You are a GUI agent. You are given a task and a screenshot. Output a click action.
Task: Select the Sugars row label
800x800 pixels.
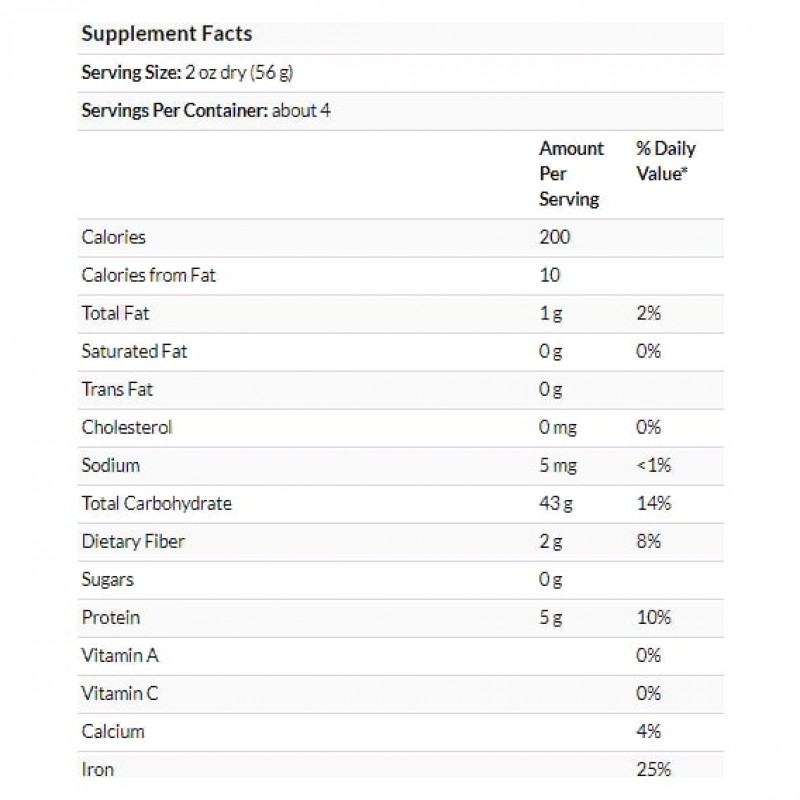coord(107,579)
